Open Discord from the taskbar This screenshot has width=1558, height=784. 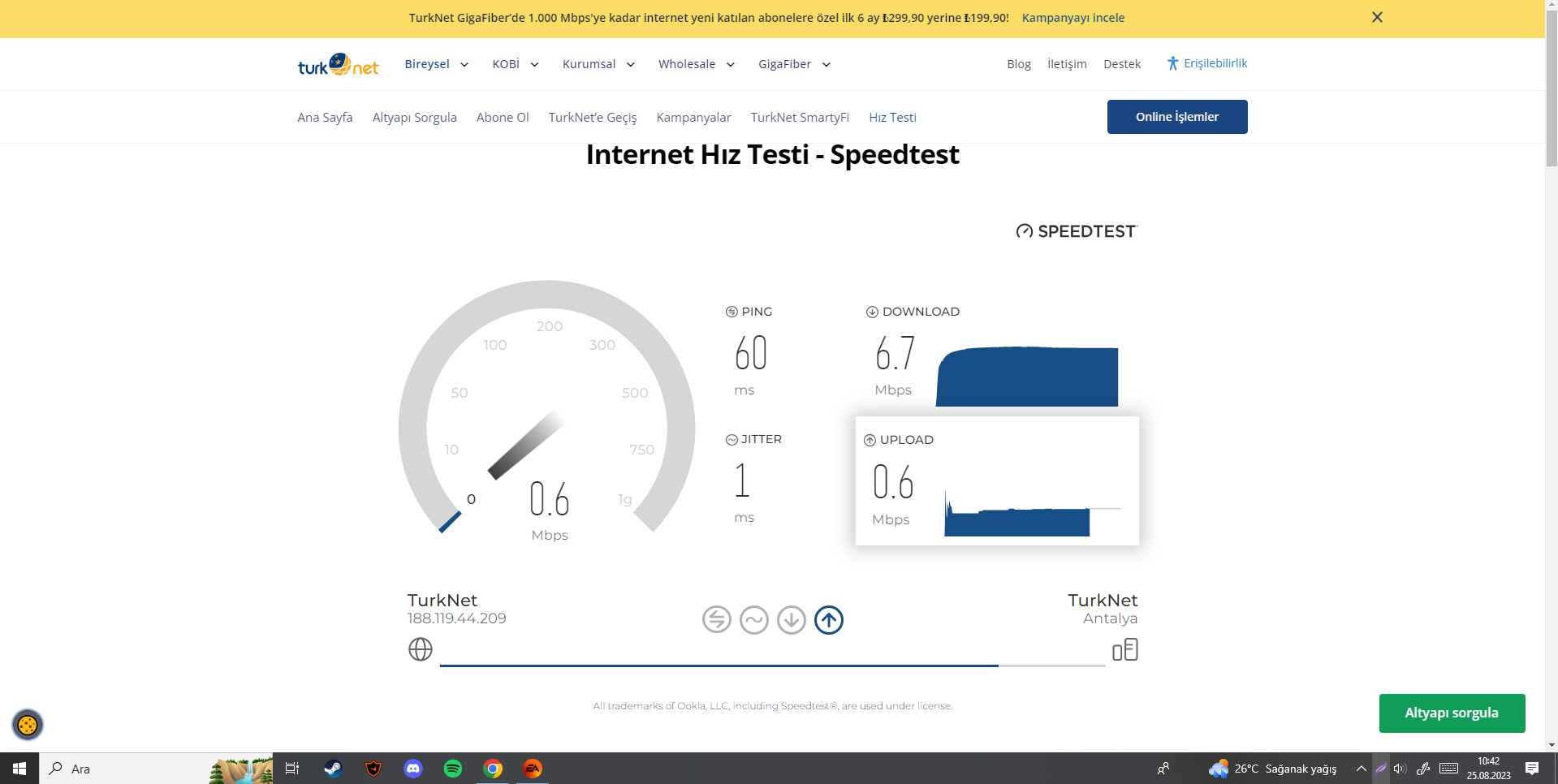point(413,769)
